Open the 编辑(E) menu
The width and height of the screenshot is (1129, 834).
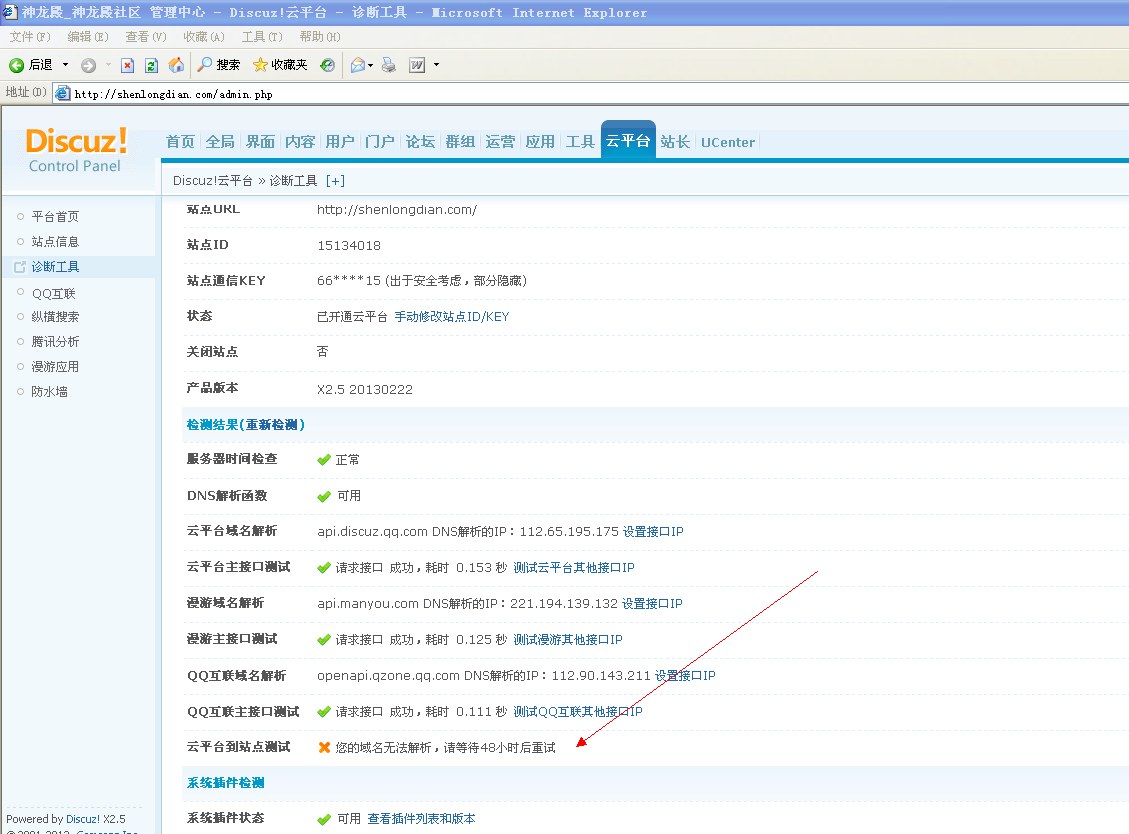point(88,37)
